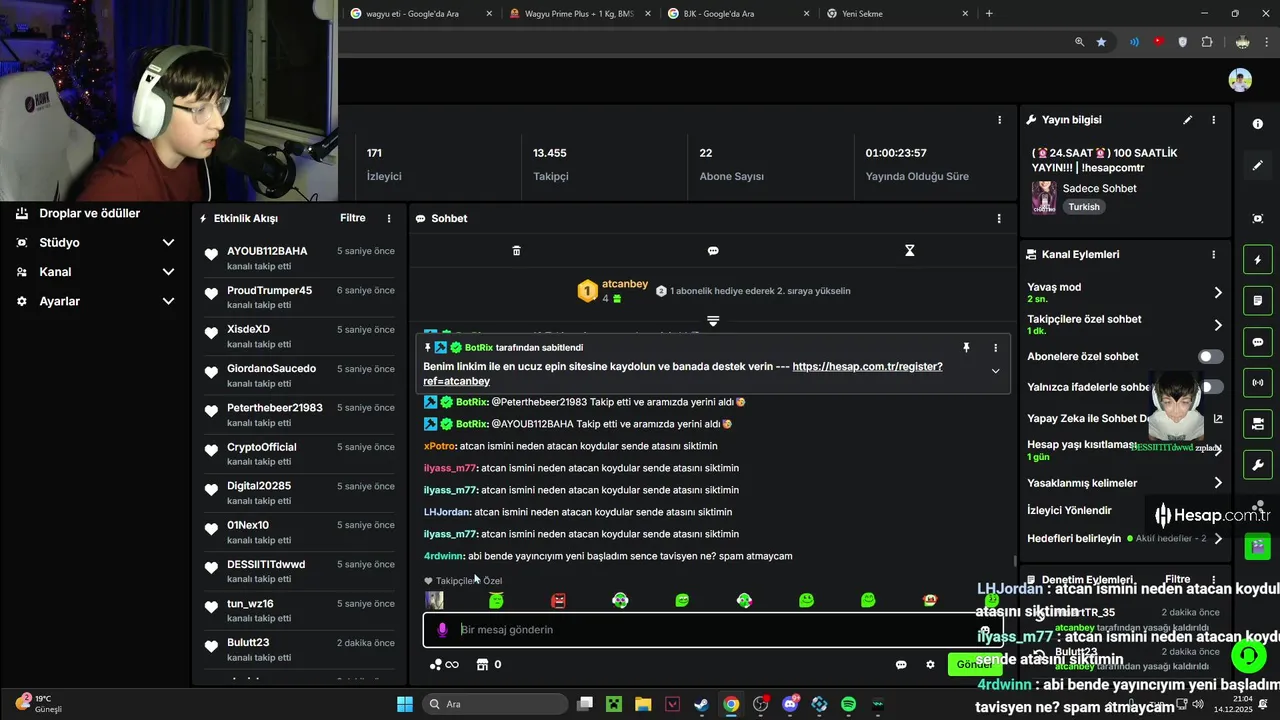Toggle Abonelere özel sohbet switch
The width and height of the screenshot is (1280, 720).
point(1210,357)
